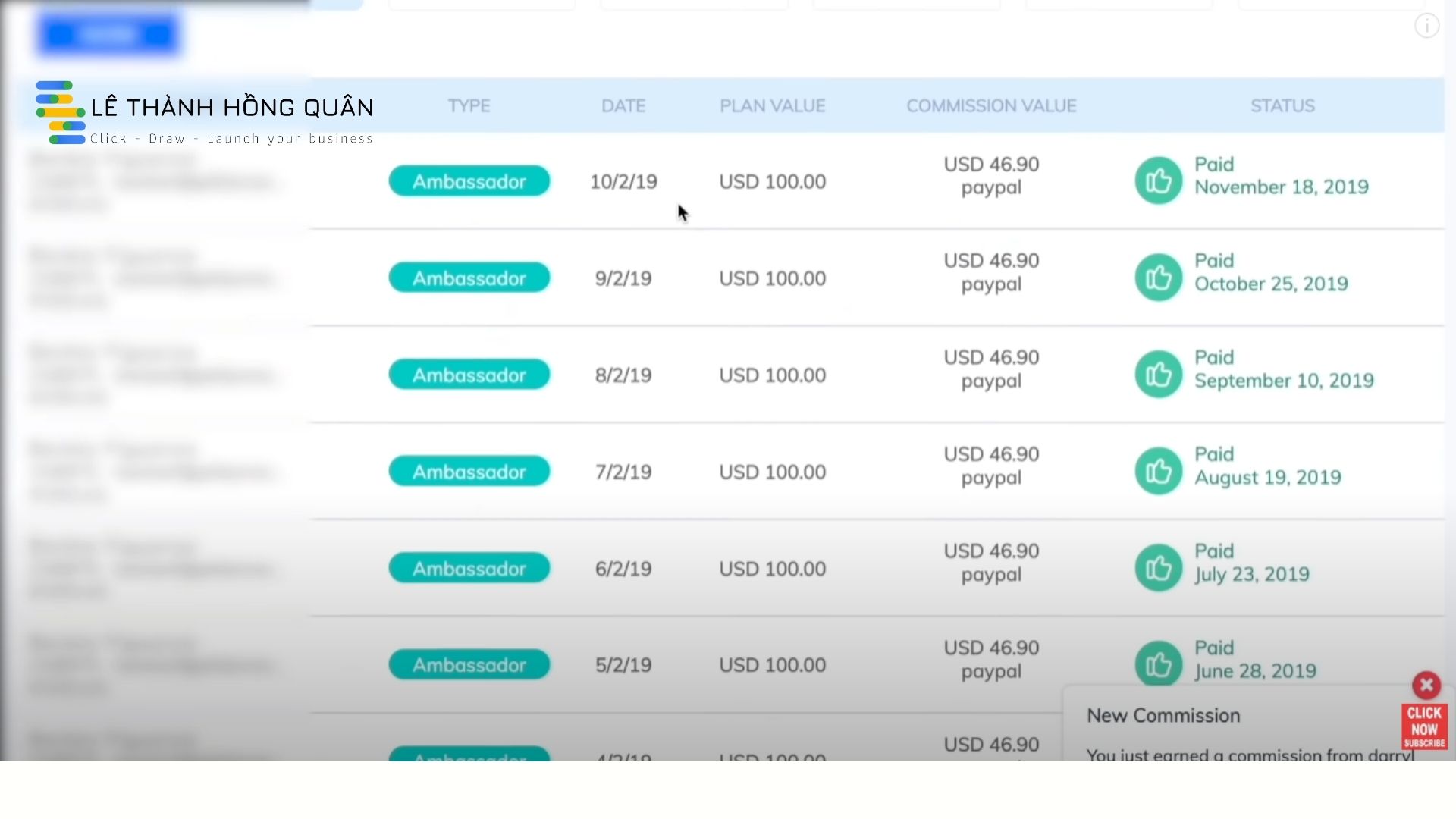
Task: Click thumbs-up icon for June 28 payment
Action: point(1158,664)
